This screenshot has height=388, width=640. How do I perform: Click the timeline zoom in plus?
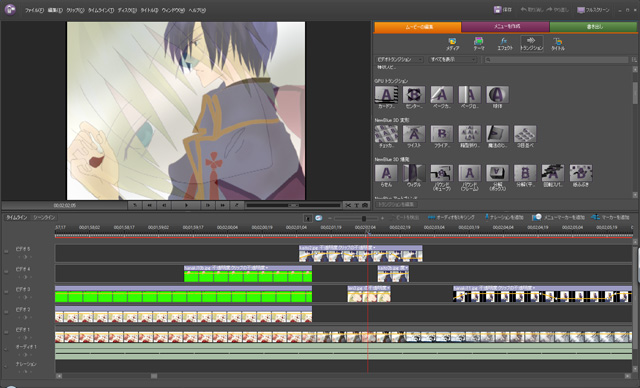(x=382, y=218)
